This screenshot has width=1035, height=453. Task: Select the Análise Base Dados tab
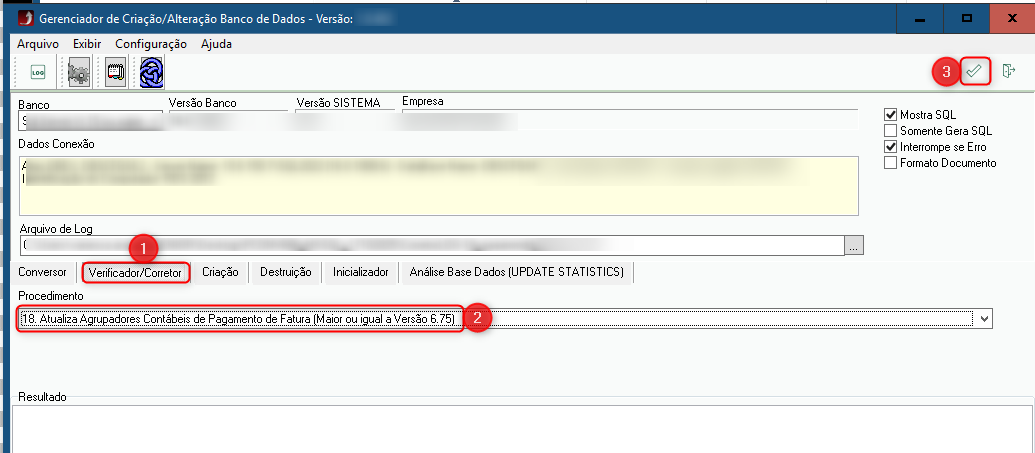click(516, 272)
